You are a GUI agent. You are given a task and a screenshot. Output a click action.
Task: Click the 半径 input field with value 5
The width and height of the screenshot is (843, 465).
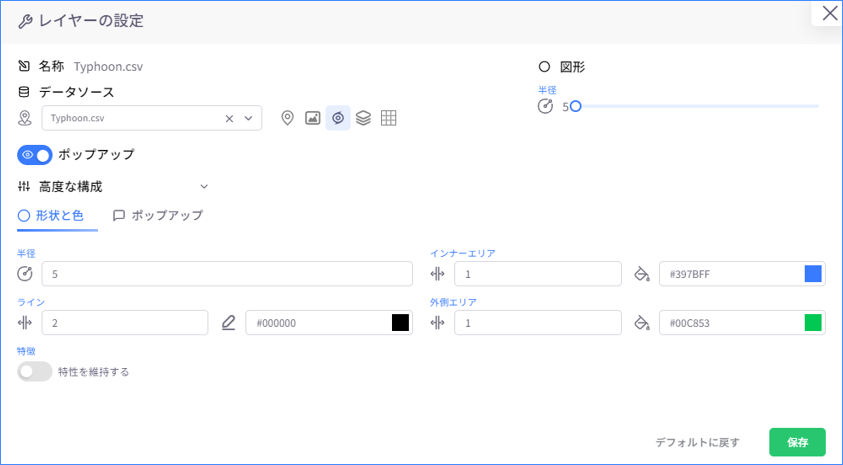tap(227, 274)
